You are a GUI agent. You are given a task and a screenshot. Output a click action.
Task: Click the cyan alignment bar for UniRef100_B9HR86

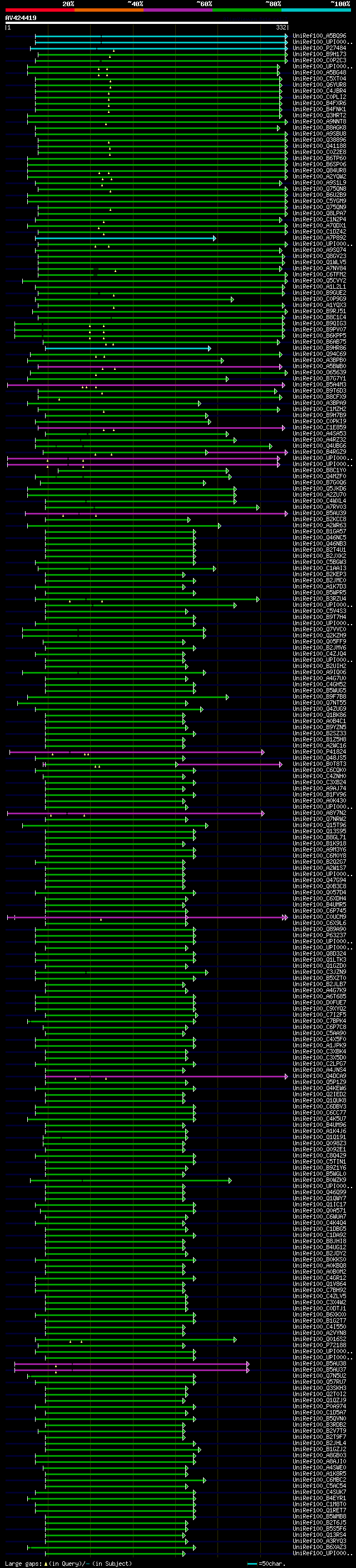click(x=128, y=348)
